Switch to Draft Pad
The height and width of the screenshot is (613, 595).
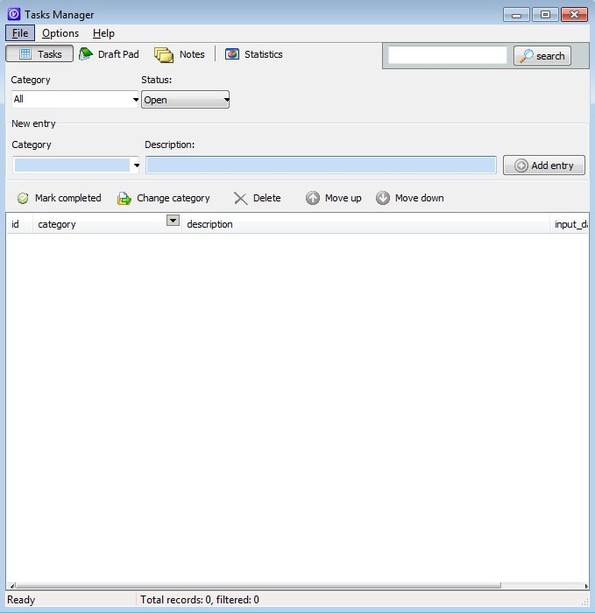coord(109,54)
